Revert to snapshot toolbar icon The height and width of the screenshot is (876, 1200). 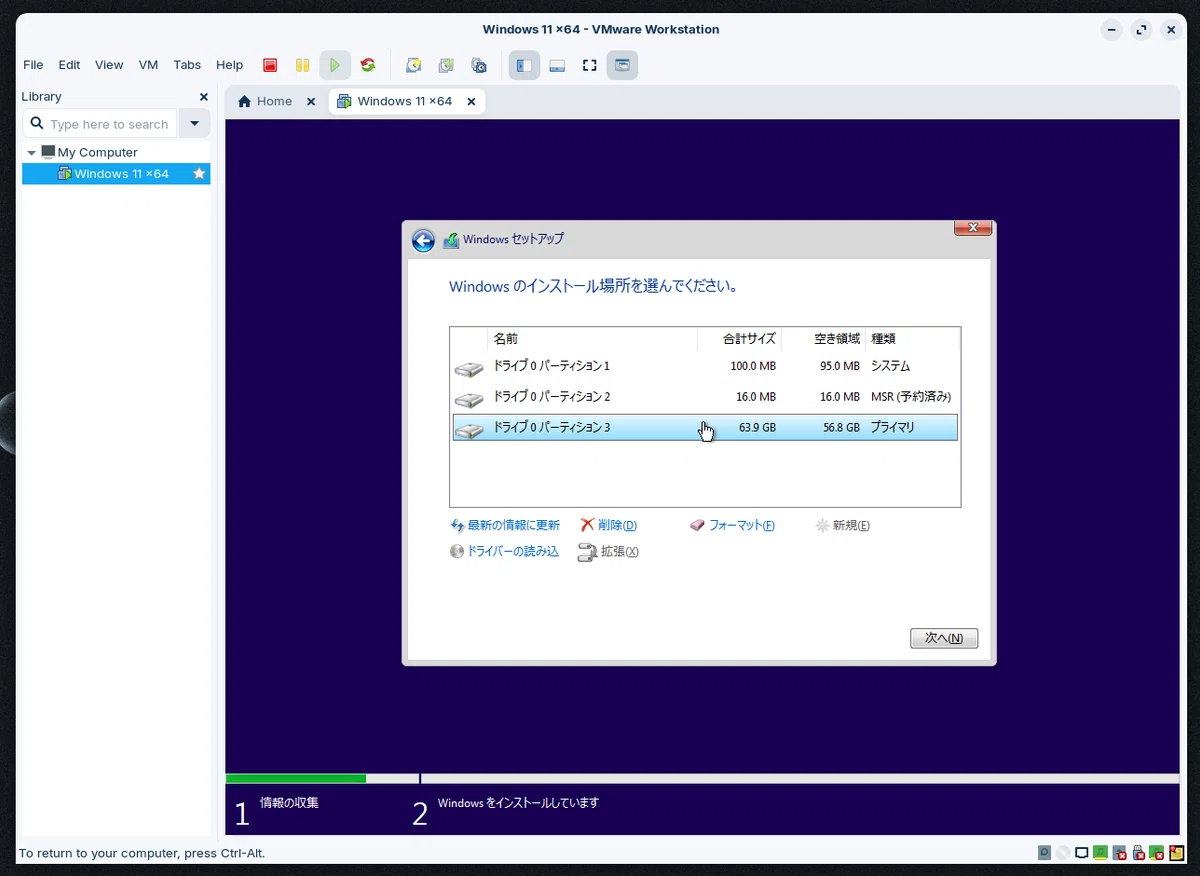(x=446, y=65)
